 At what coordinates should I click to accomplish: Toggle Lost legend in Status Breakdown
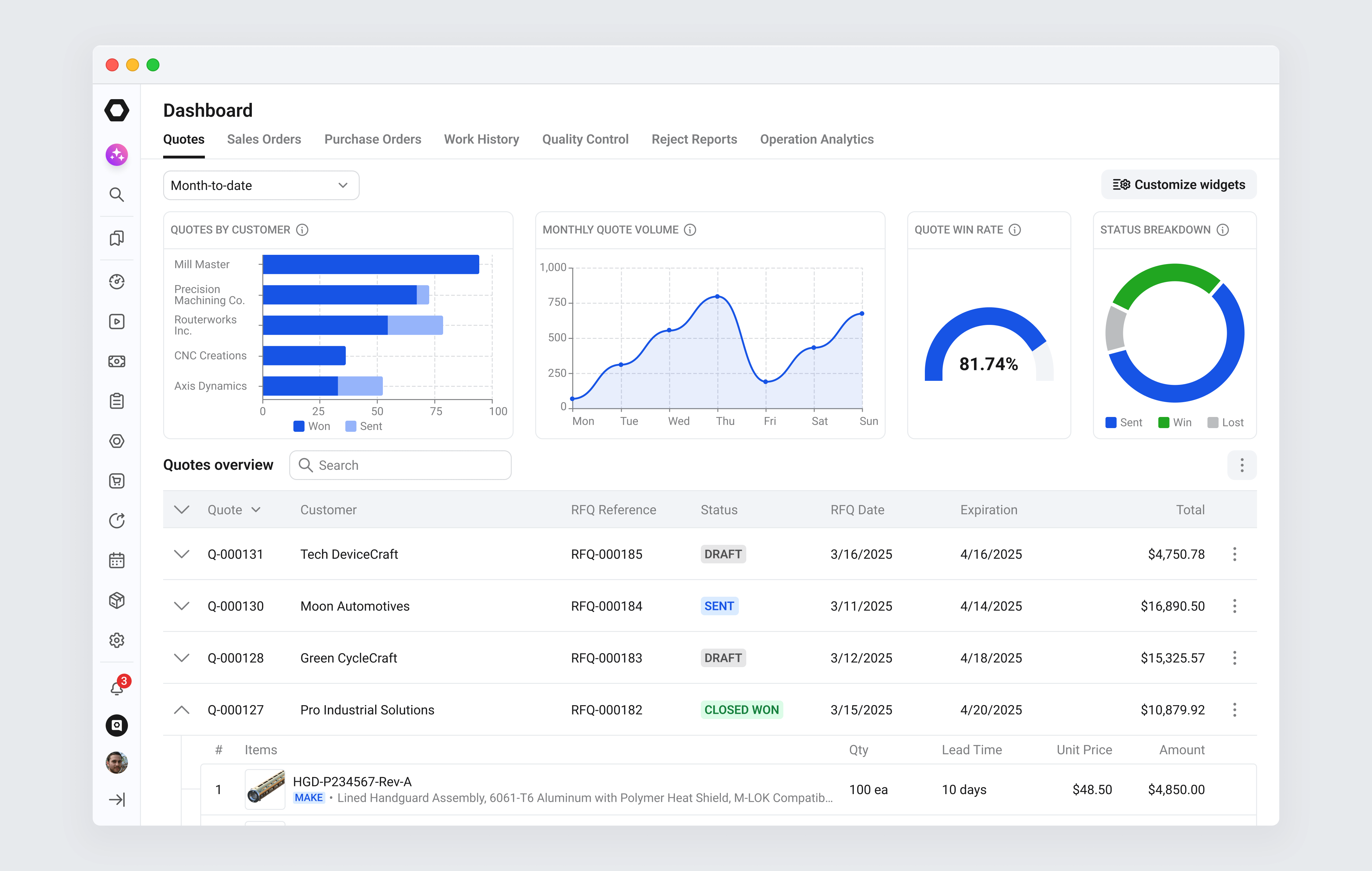(1225, 423)
